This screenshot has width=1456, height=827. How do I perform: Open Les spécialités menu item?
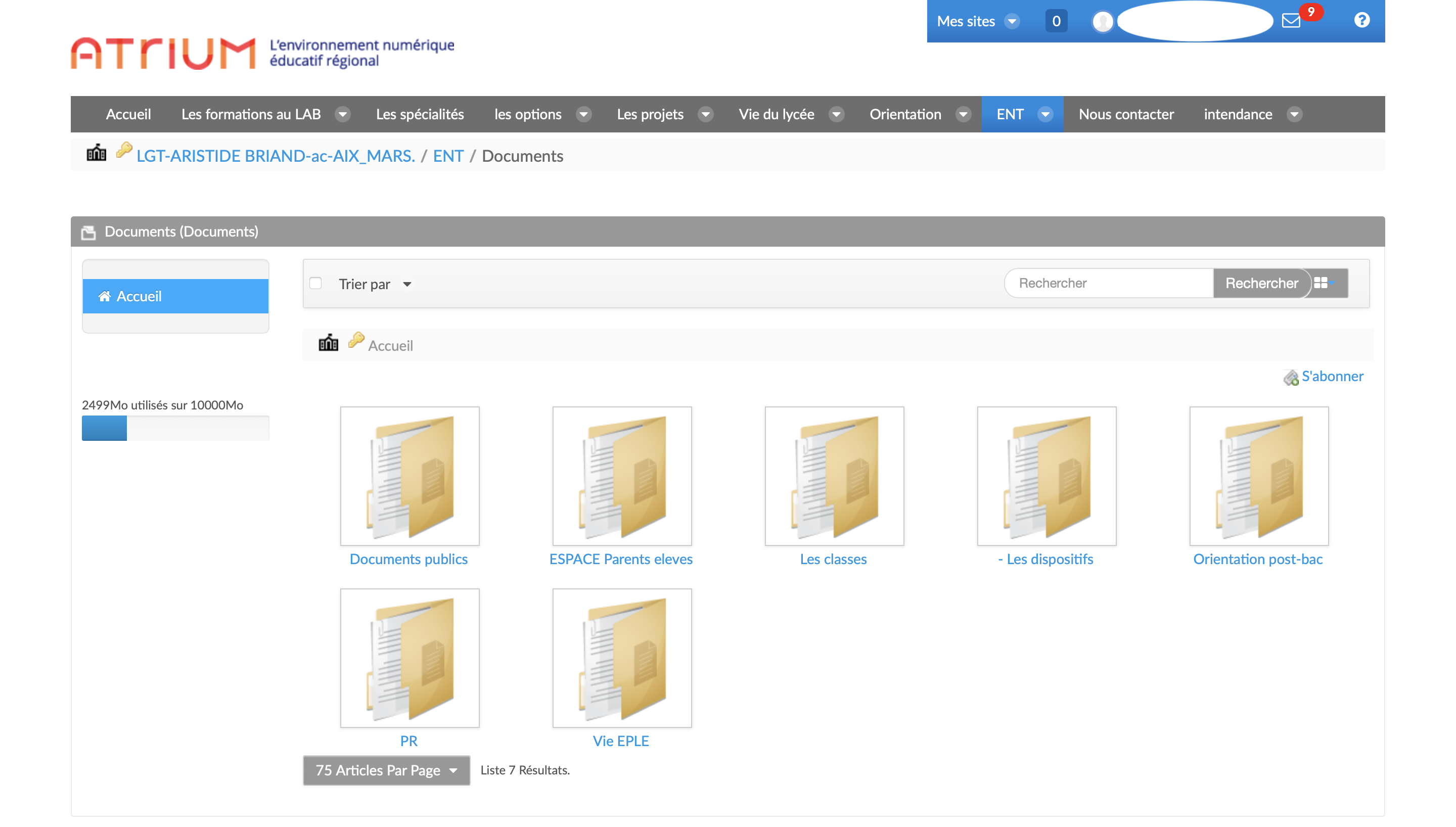420,114
